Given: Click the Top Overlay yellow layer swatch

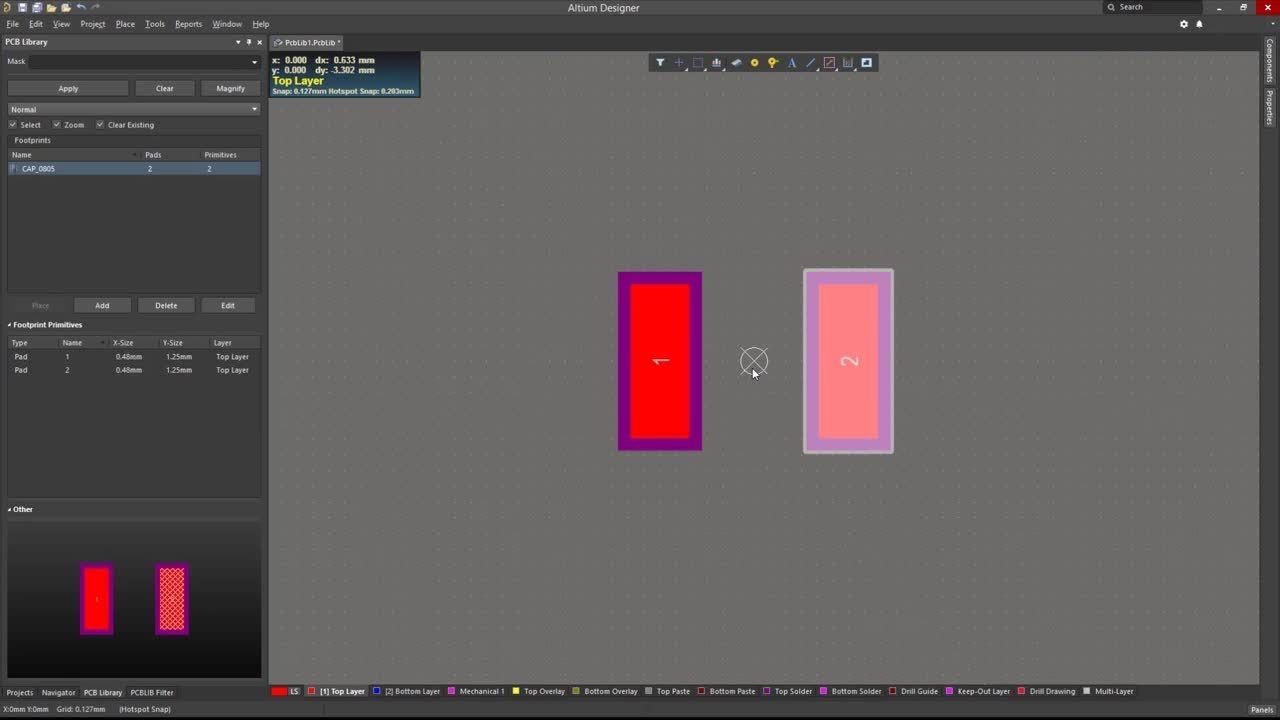Looking at the screenshot, I should coord(516,691).
